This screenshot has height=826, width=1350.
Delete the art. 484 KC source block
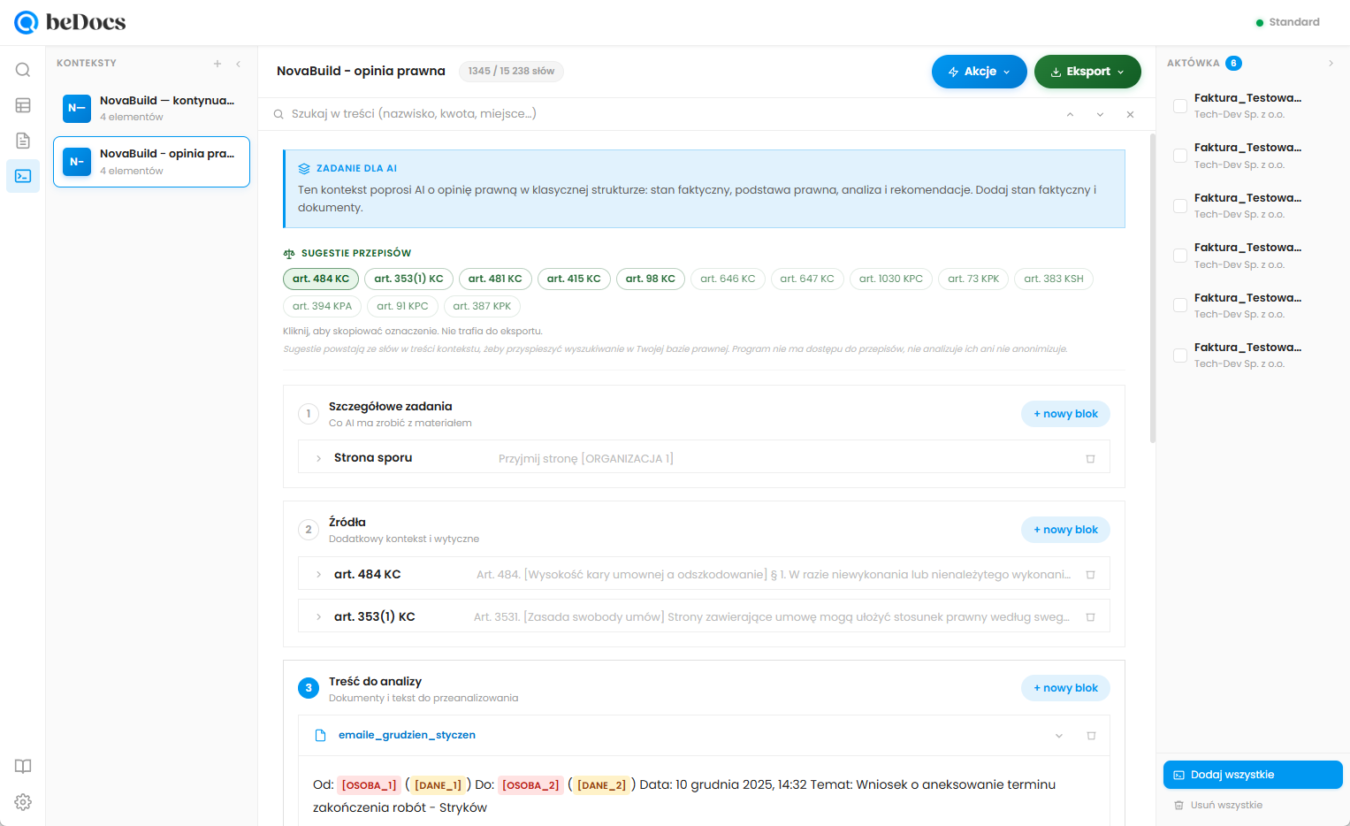coord(1090,575)
